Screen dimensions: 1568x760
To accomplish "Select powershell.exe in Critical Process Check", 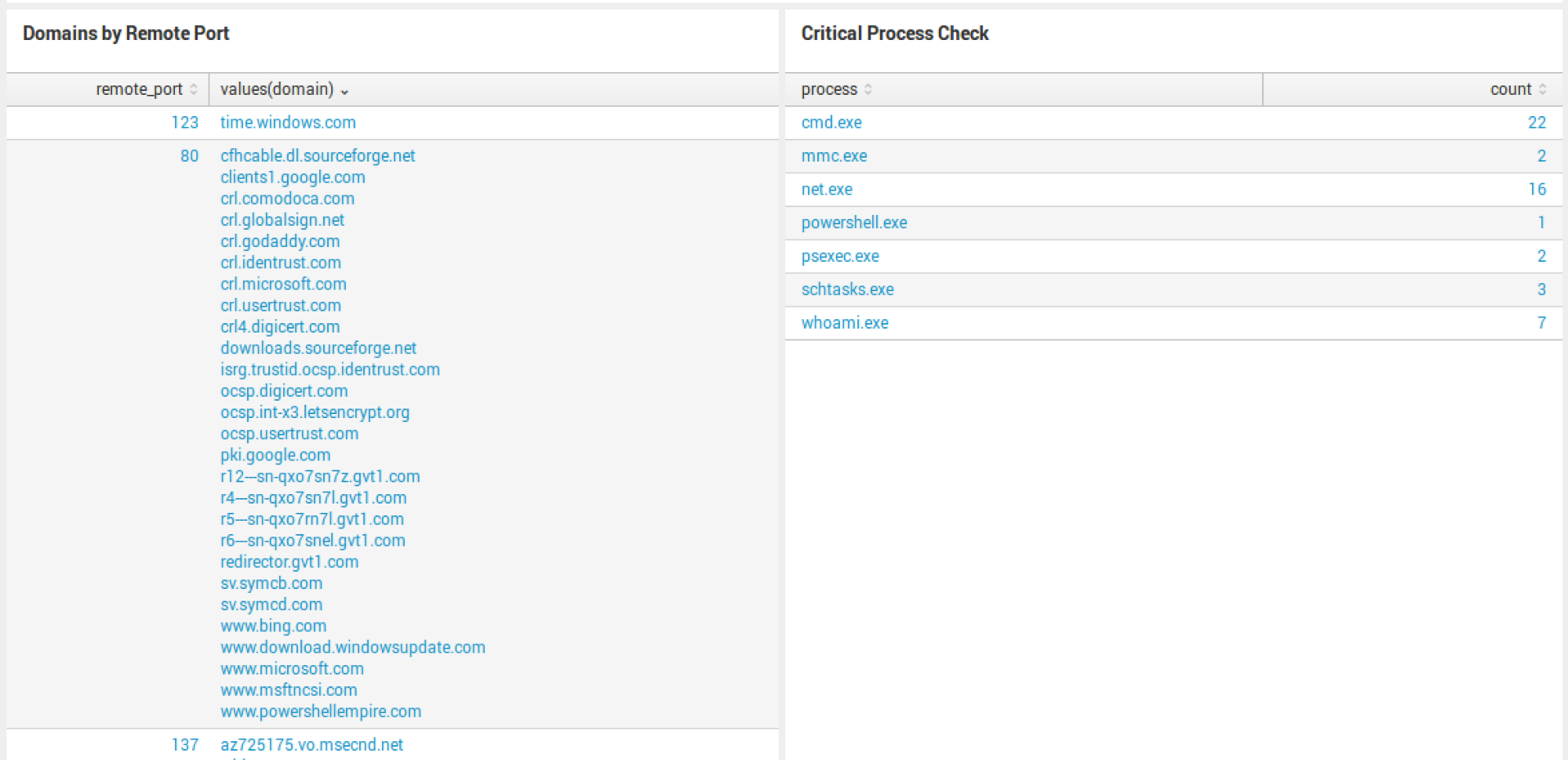I will (x=853, y=223).
